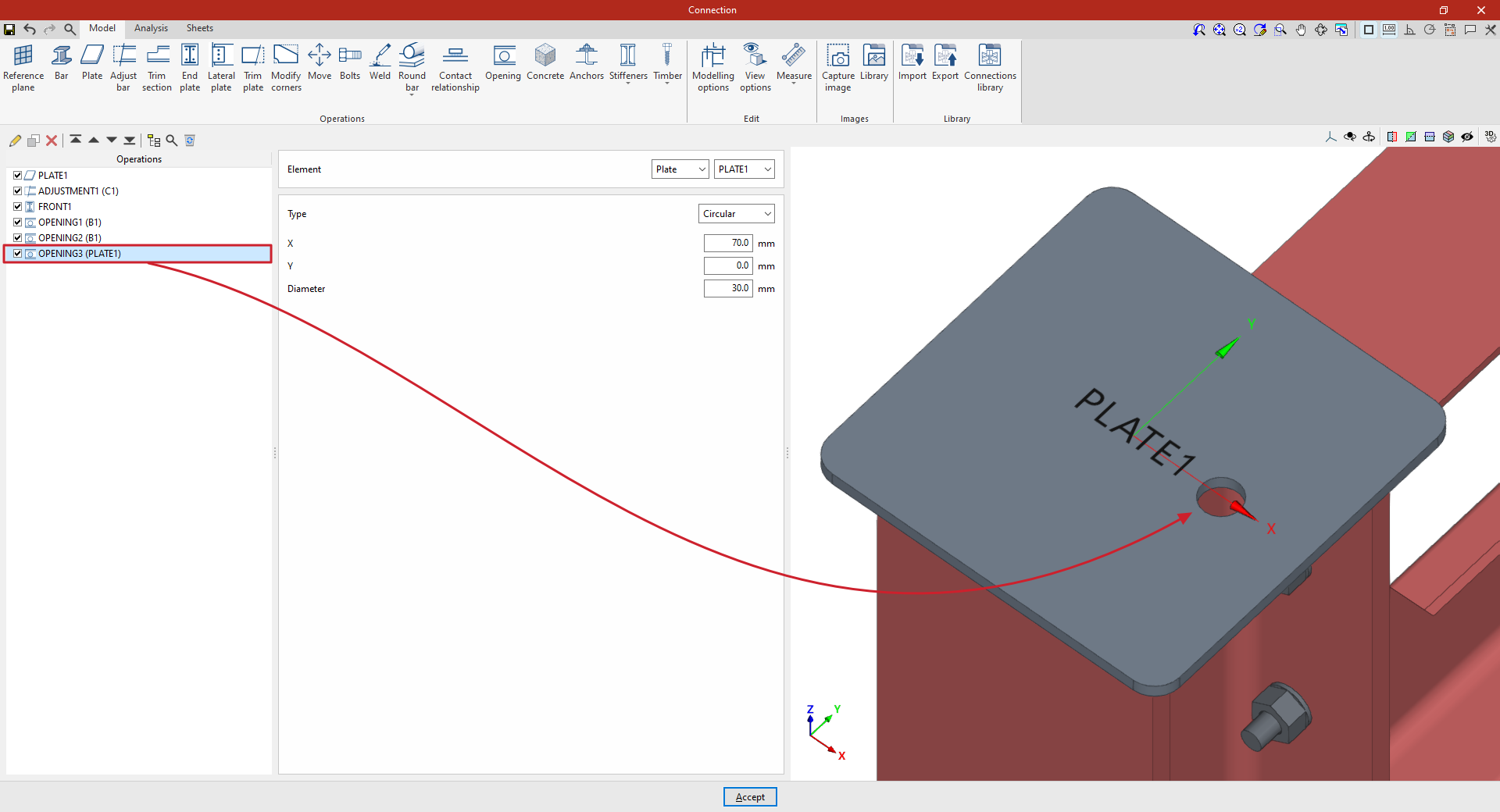
Task: Expand the PLATE1 element dropdown
Action: click(x=744, y=169)
